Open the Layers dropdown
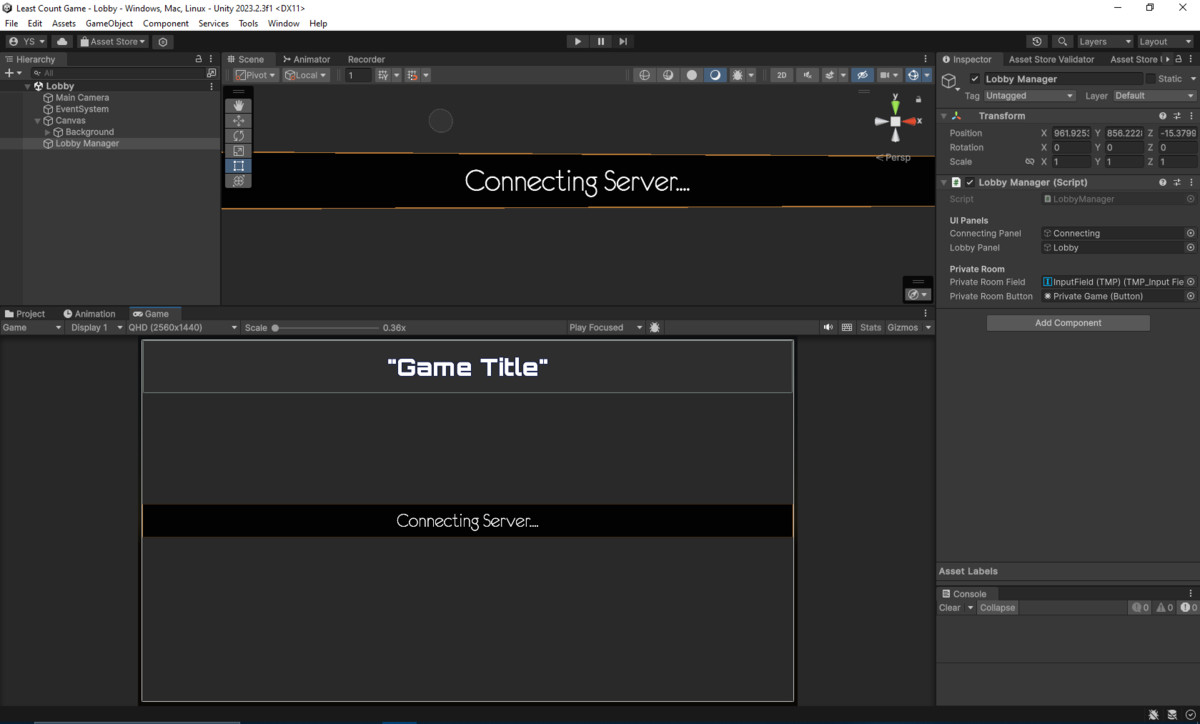1200x724 pixels. point(1104,41)
